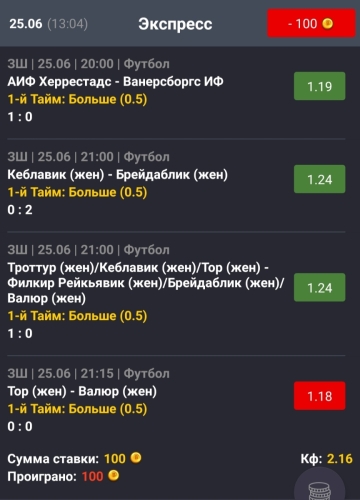Click the 0 : 2 score of Кеблавик match
The width and height of the screenshot is (360, 500).
click(20, 210)
